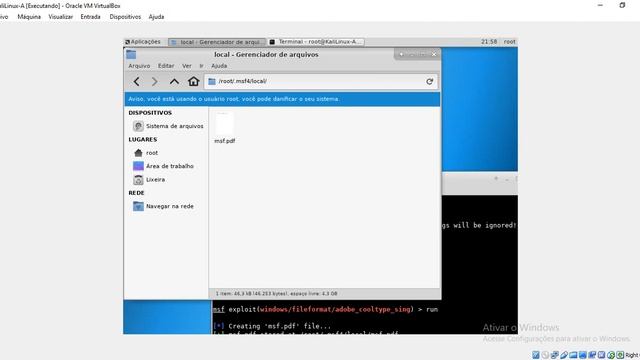Click the Navegar na rede network icon

138,206
